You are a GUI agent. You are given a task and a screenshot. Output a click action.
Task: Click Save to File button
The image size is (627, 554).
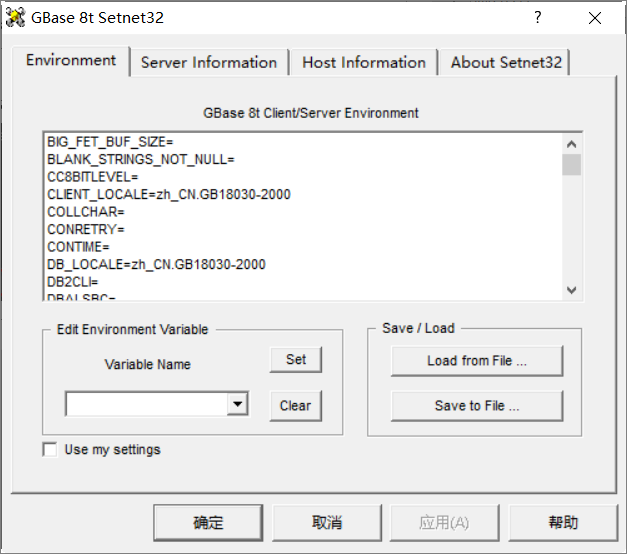476,406
